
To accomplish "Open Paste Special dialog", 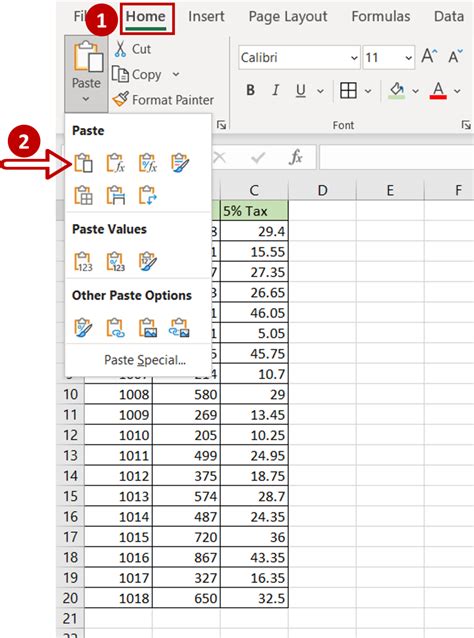I will pos(145,360).
